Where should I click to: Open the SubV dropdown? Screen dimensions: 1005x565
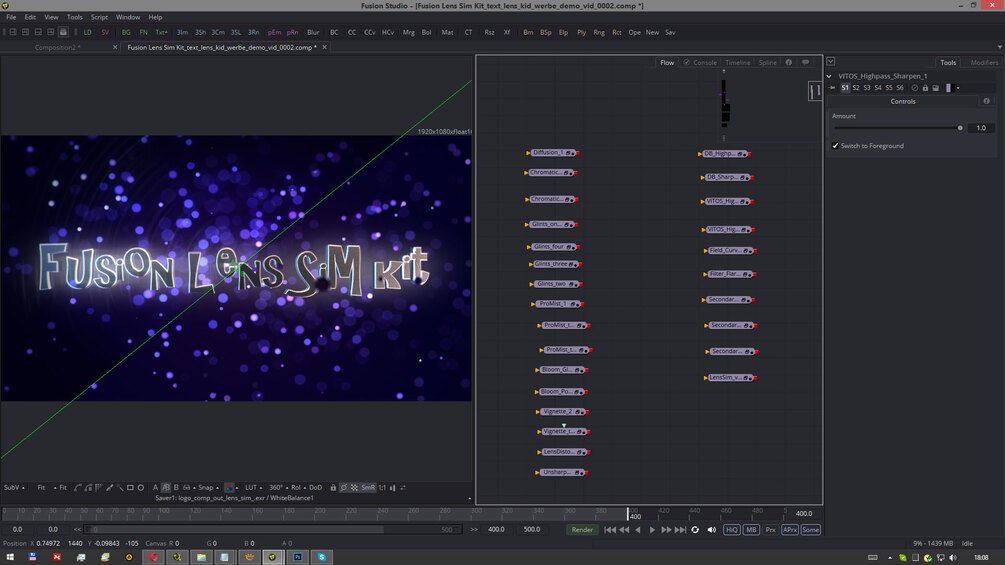(x=14, y=487)
